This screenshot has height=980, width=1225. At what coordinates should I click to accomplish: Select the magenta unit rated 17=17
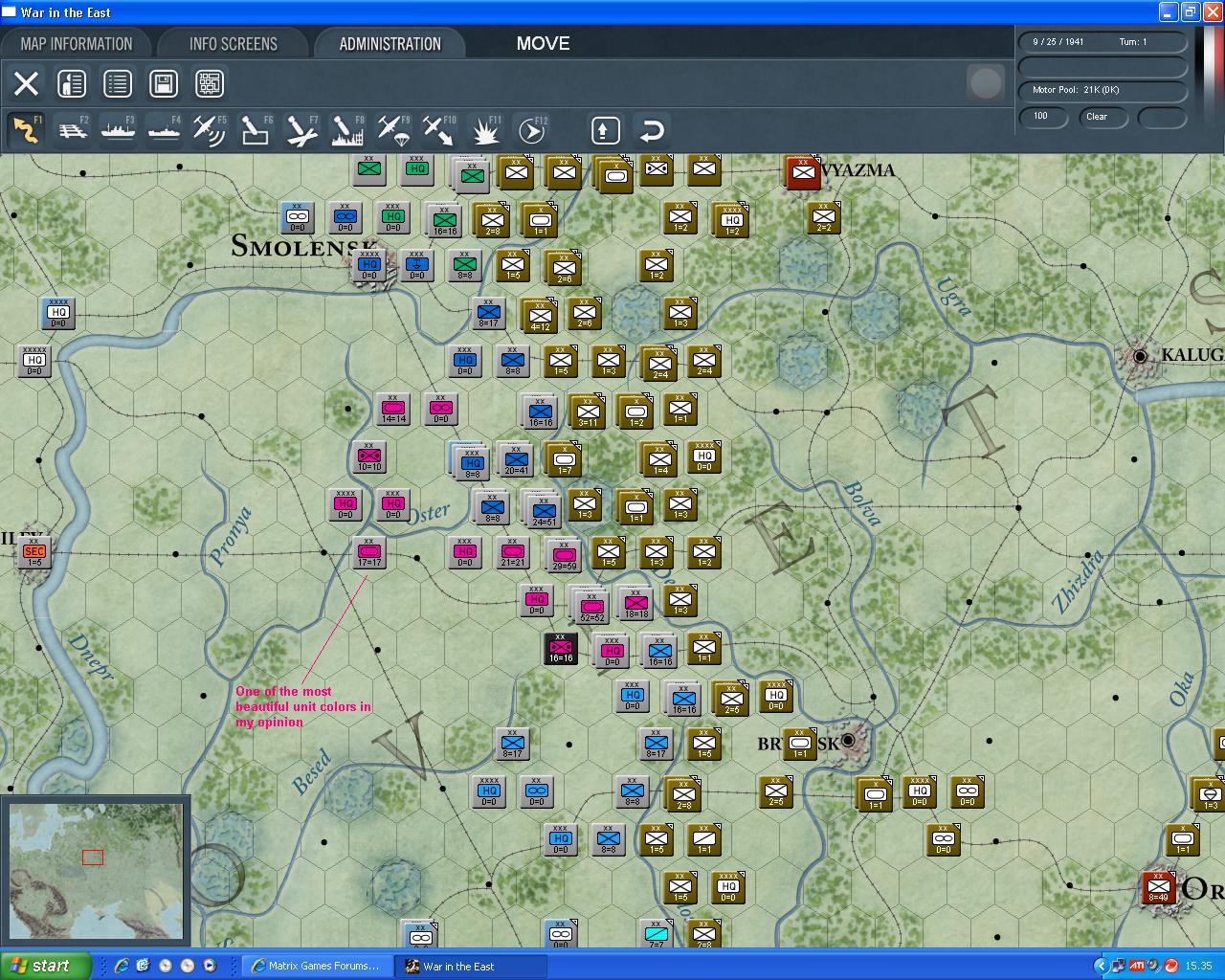[x=369, y=552]
